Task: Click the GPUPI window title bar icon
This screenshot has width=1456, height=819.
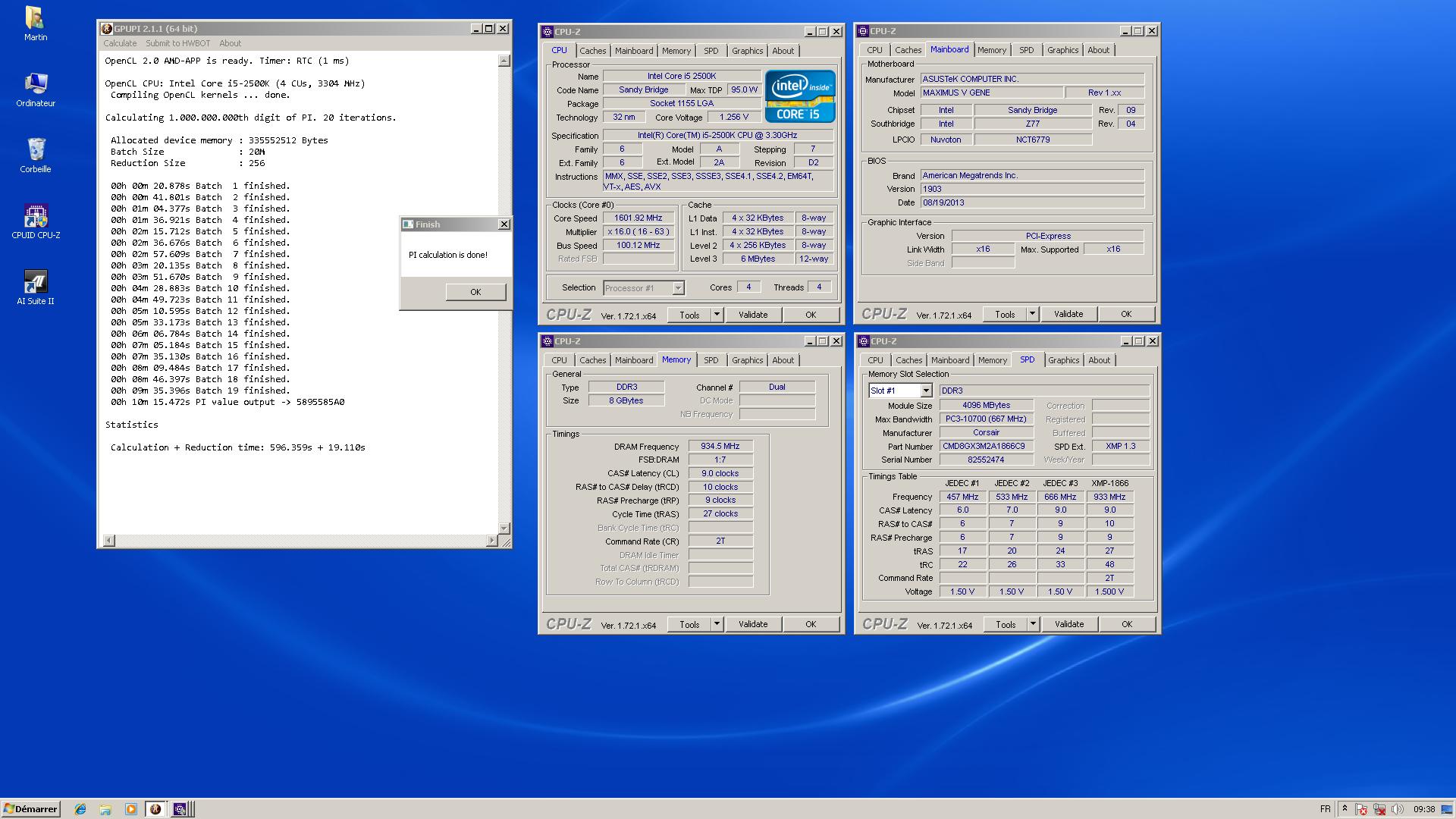Action: point(107,29)
